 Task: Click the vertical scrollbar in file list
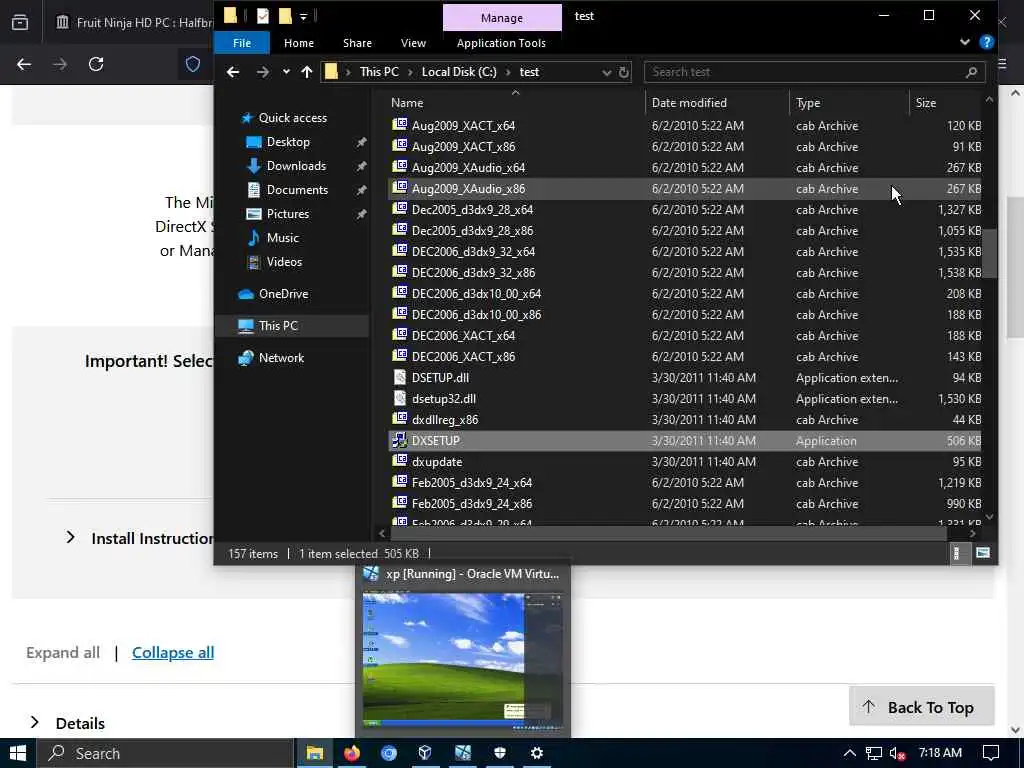989,253
